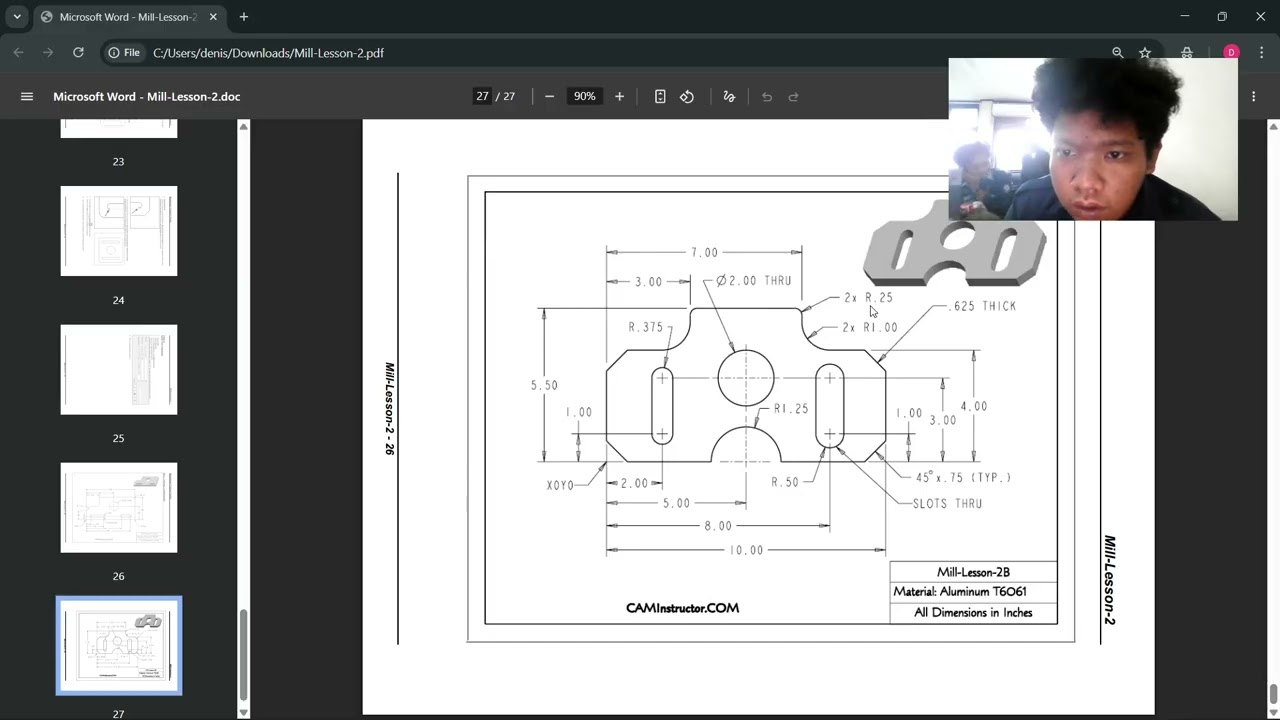Minimize the Chrome window
Viewport: 1280px width, 720px height.
tap(1185, 17)
